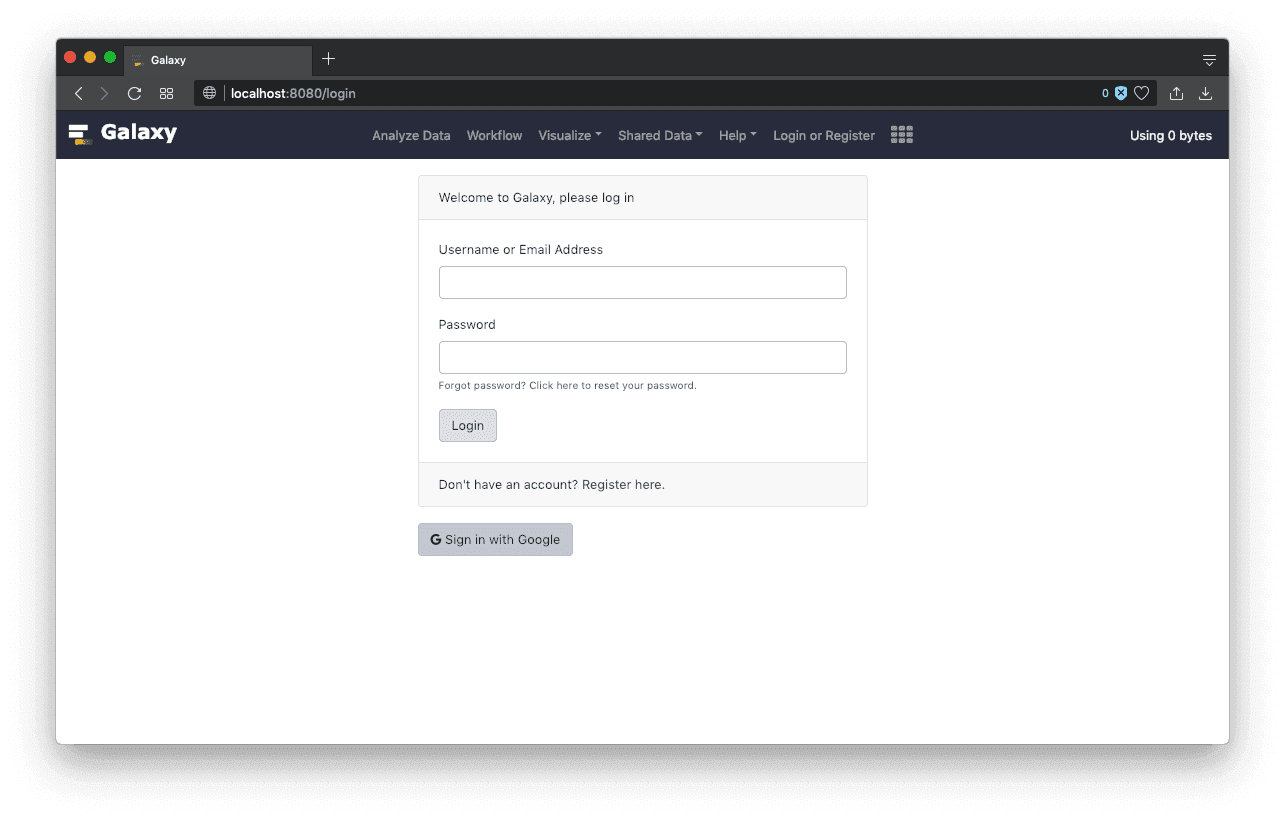Open the Help dropdown menu
The height and width of the screenshot is (818, 1285).
click(x=737, y=135)
